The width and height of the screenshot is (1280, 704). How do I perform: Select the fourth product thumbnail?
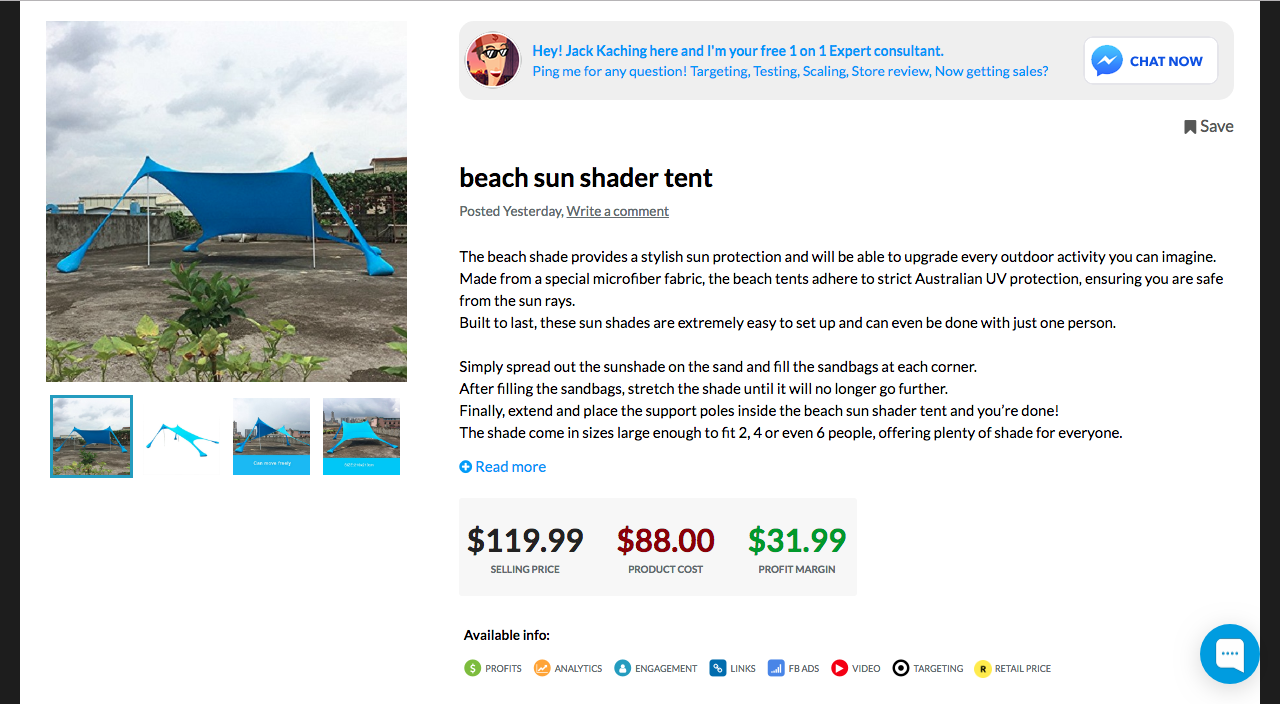click(361, 436)
